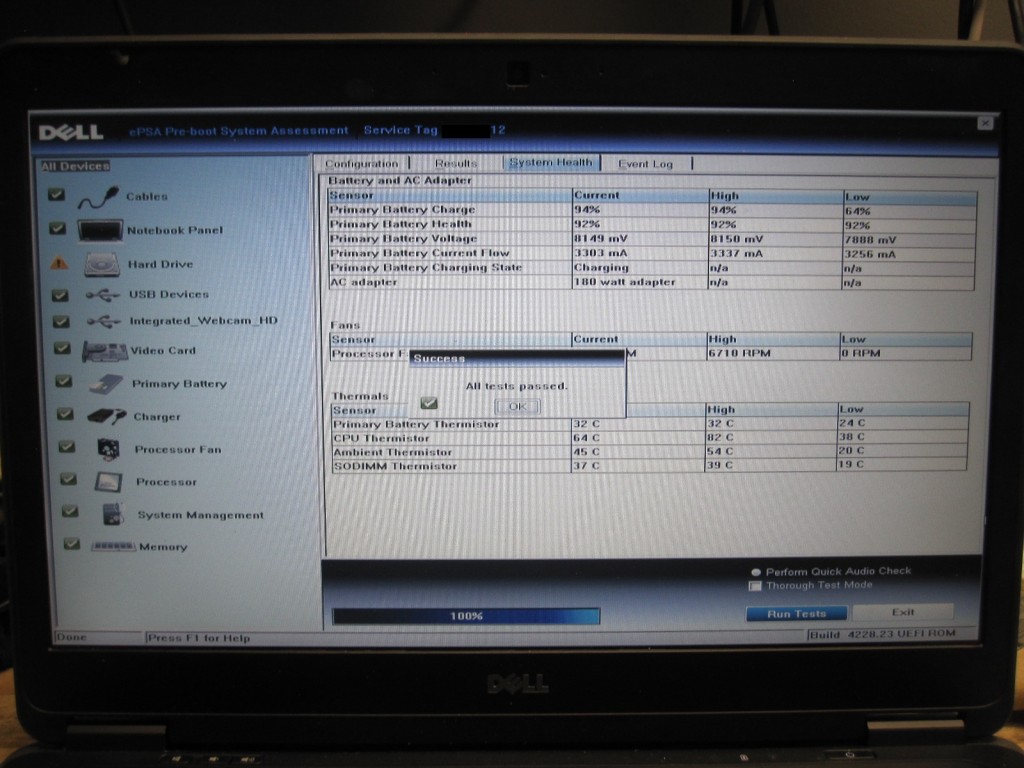The width and height of the screenshot is (1024, 768).
Task: Click the 100% progress bar
Action: pos(466,616)
